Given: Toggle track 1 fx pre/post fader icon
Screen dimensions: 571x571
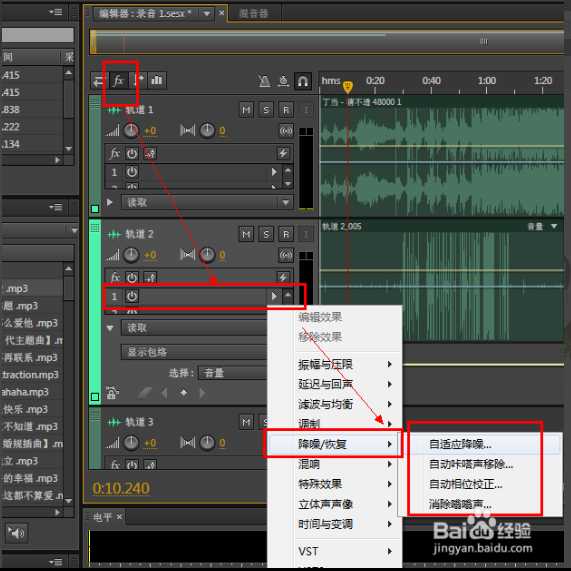Looking at the screenshot, I should coord(150,154).
